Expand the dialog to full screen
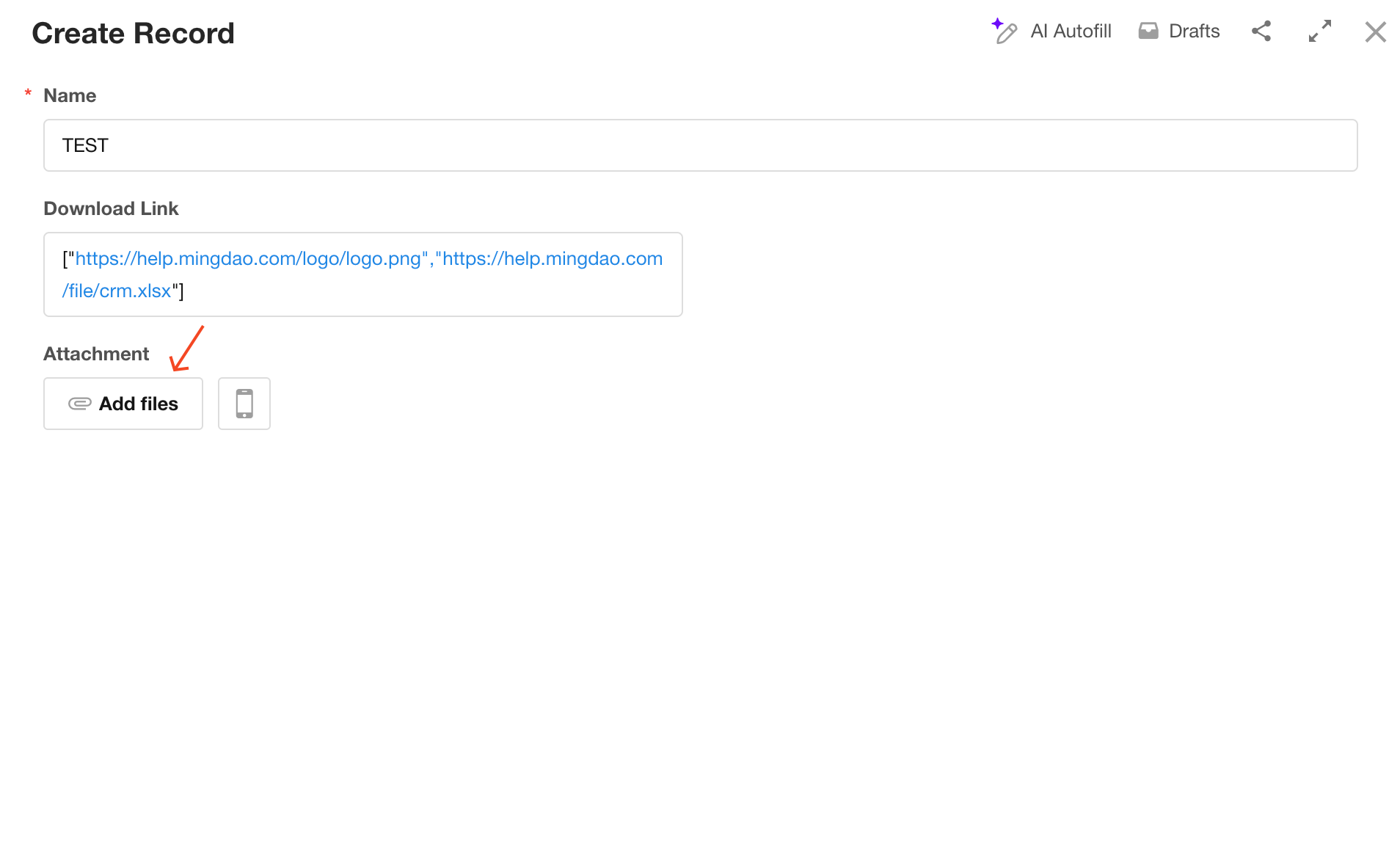Viewport: 1400px width, 841px height. click(1319, 31)
